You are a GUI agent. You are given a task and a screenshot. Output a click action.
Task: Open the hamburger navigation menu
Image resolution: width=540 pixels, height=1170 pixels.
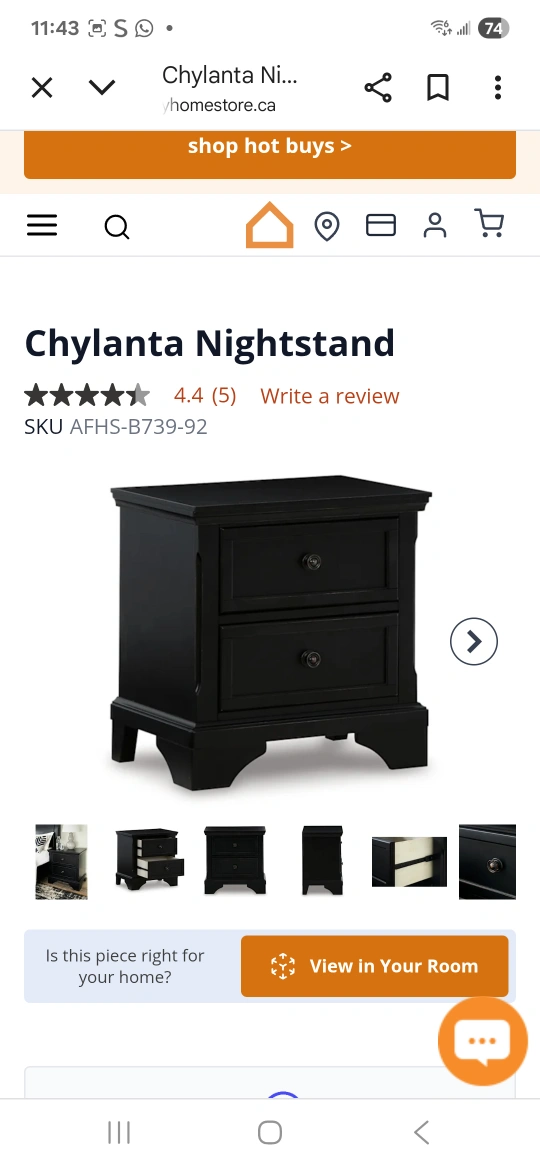[42, 225]
